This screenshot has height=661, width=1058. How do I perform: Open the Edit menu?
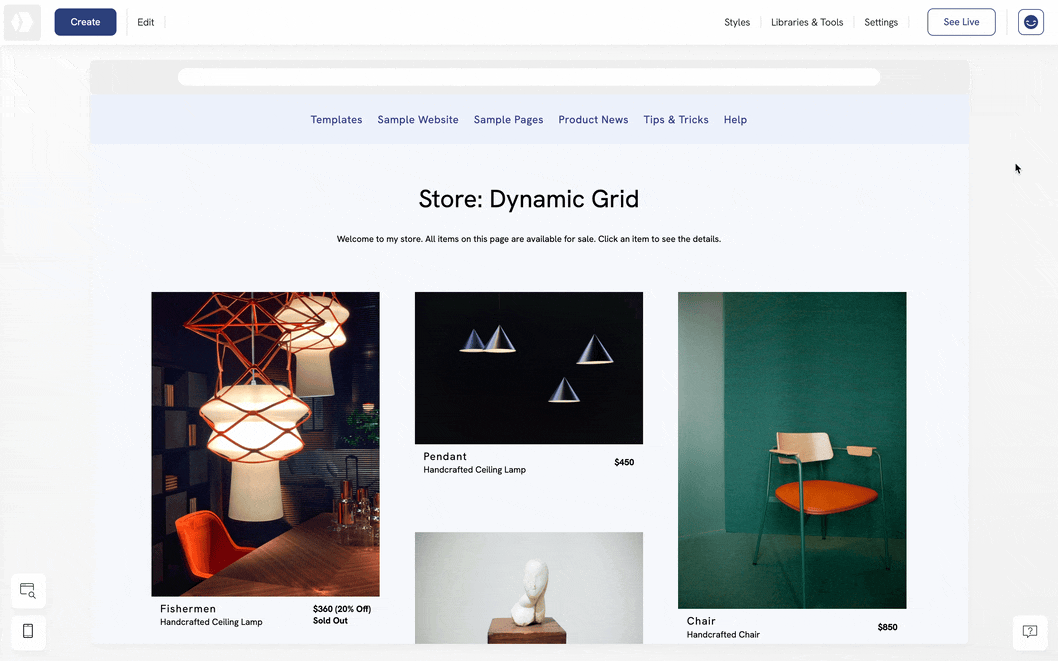tap(146, 22)
